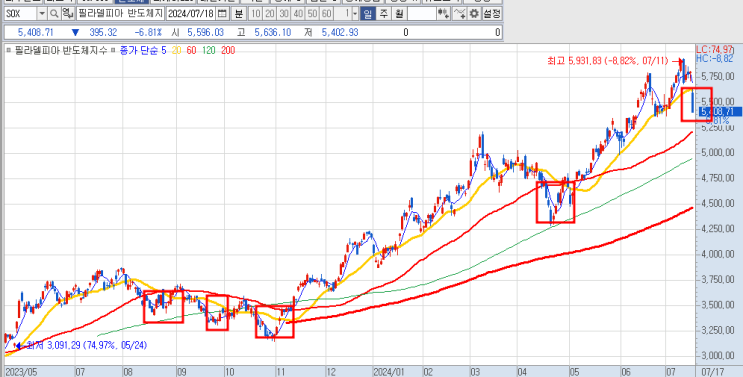The width and height of the screenshot is (743, 377).
Task: Click the 종가 단순 legend label
Action: tap(138, 50)
